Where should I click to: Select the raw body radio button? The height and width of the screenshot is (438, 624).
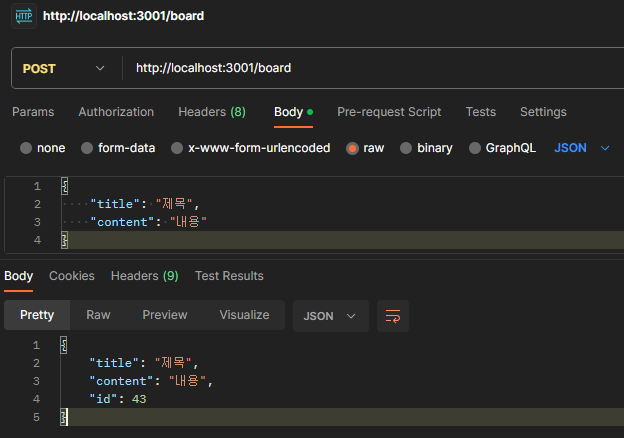click(x=352, y=148)
